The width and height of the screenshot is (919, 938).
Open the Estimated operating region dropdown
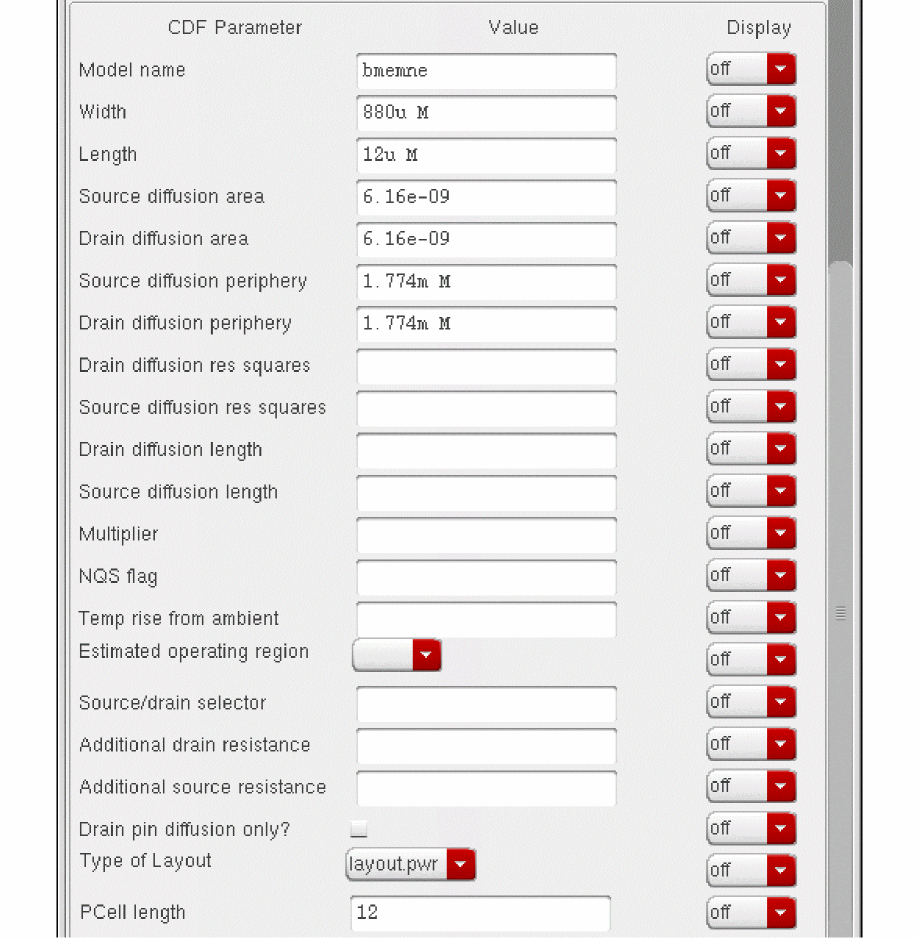coord(397,656)
